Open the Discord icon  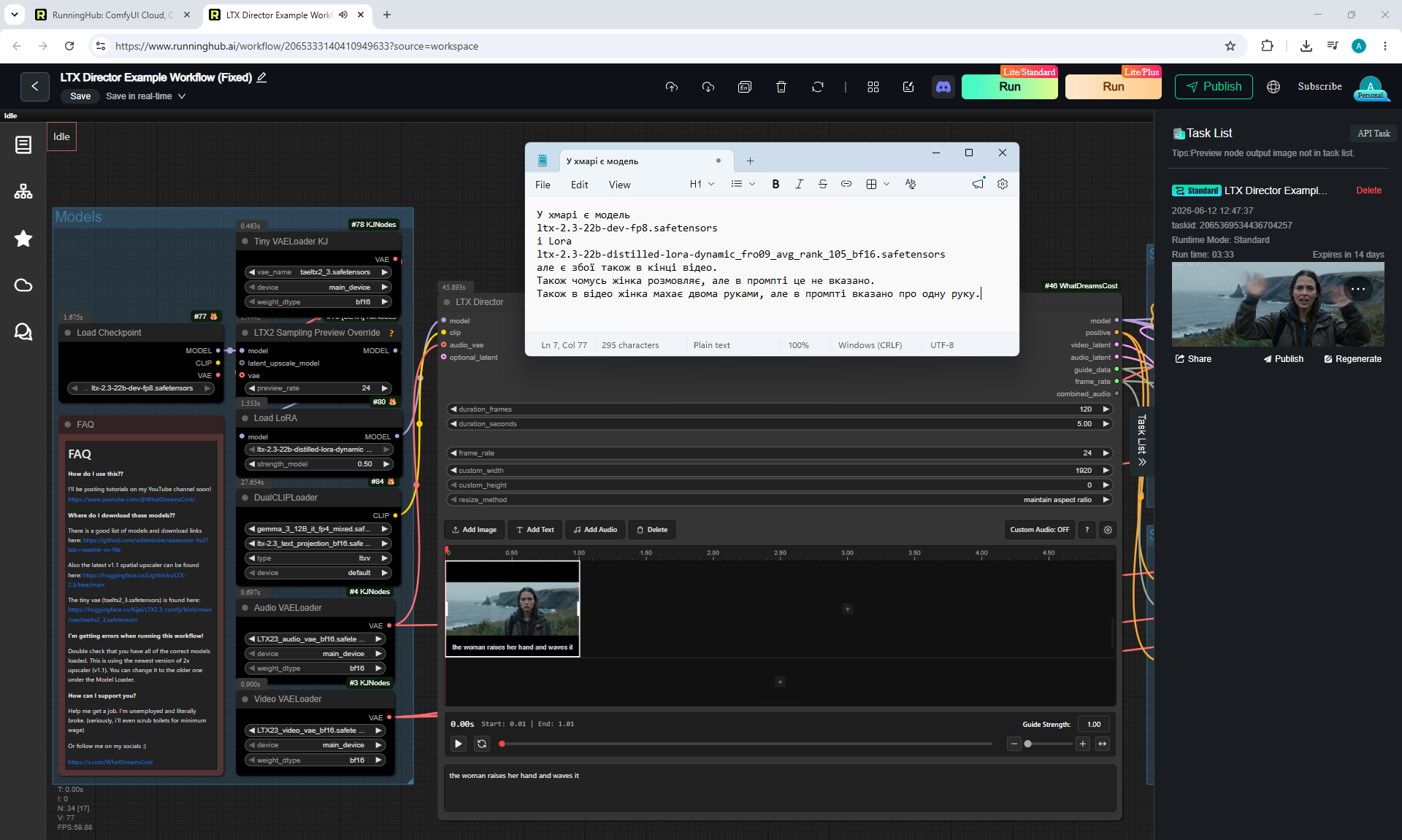point(943,87)
